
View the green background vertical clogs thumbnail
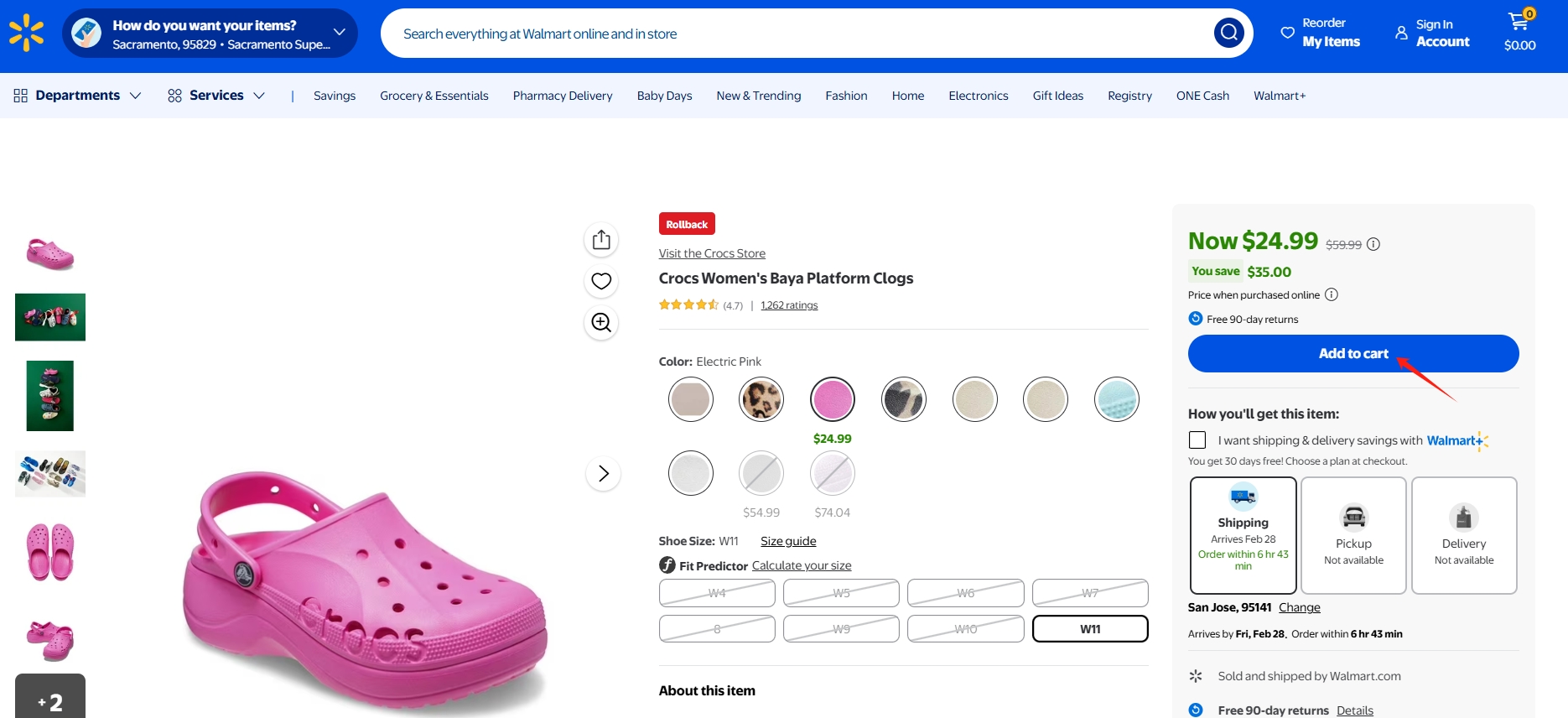point(50,396)
